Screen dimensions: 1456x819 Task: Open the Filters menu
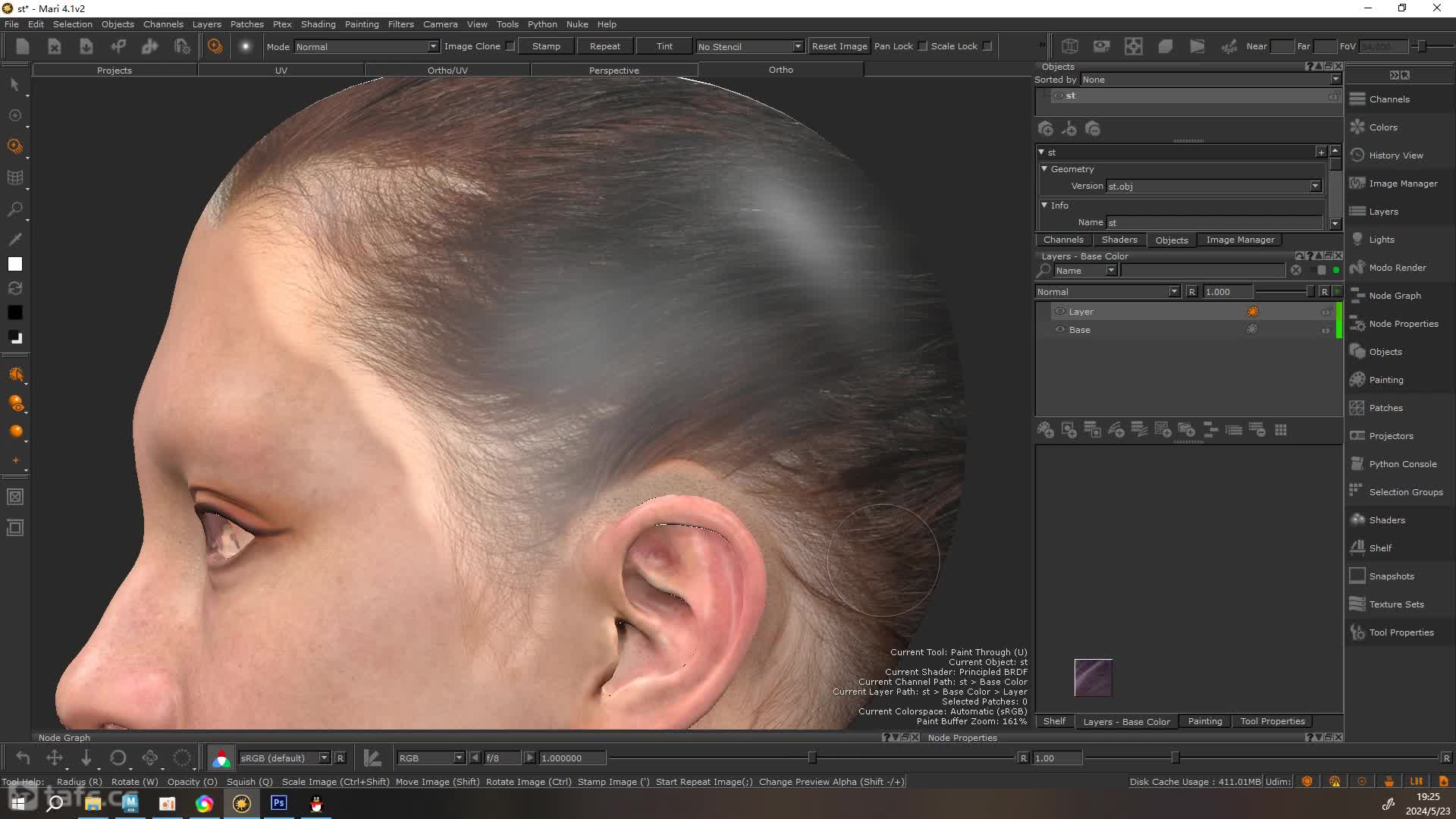pos(400,24)
